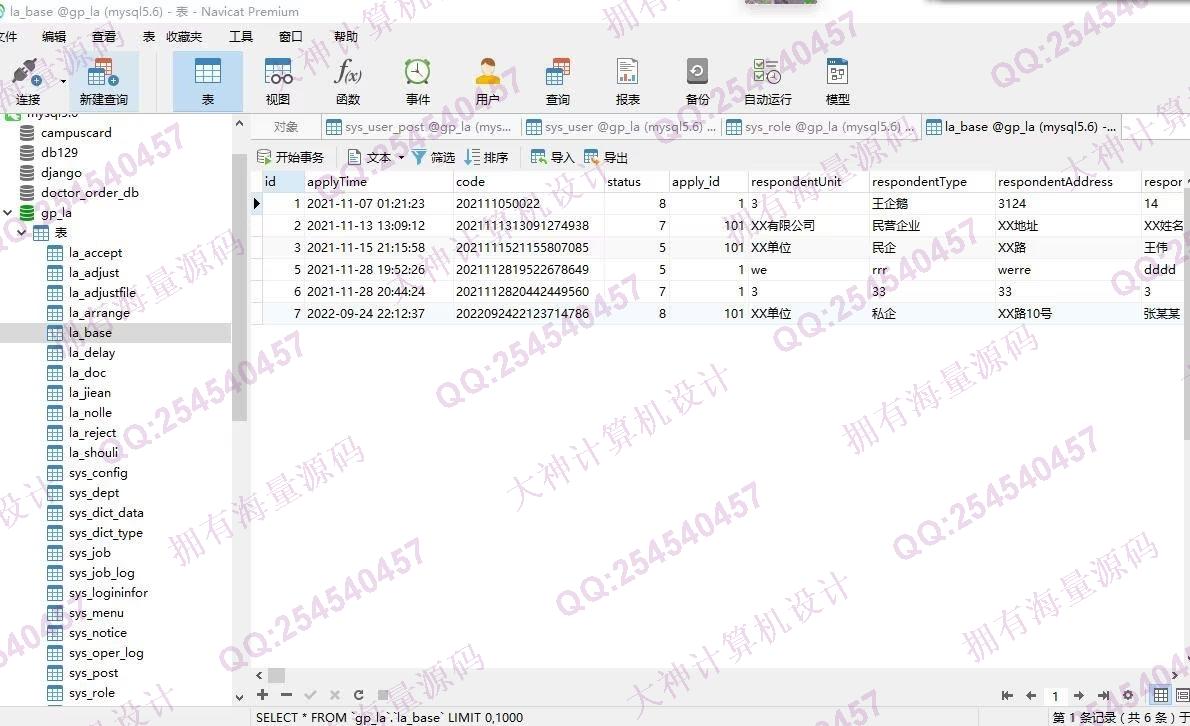Click the Sort (排序) button
The image size is (1190, 726).
pyautogui.click(x=486, y=157)
